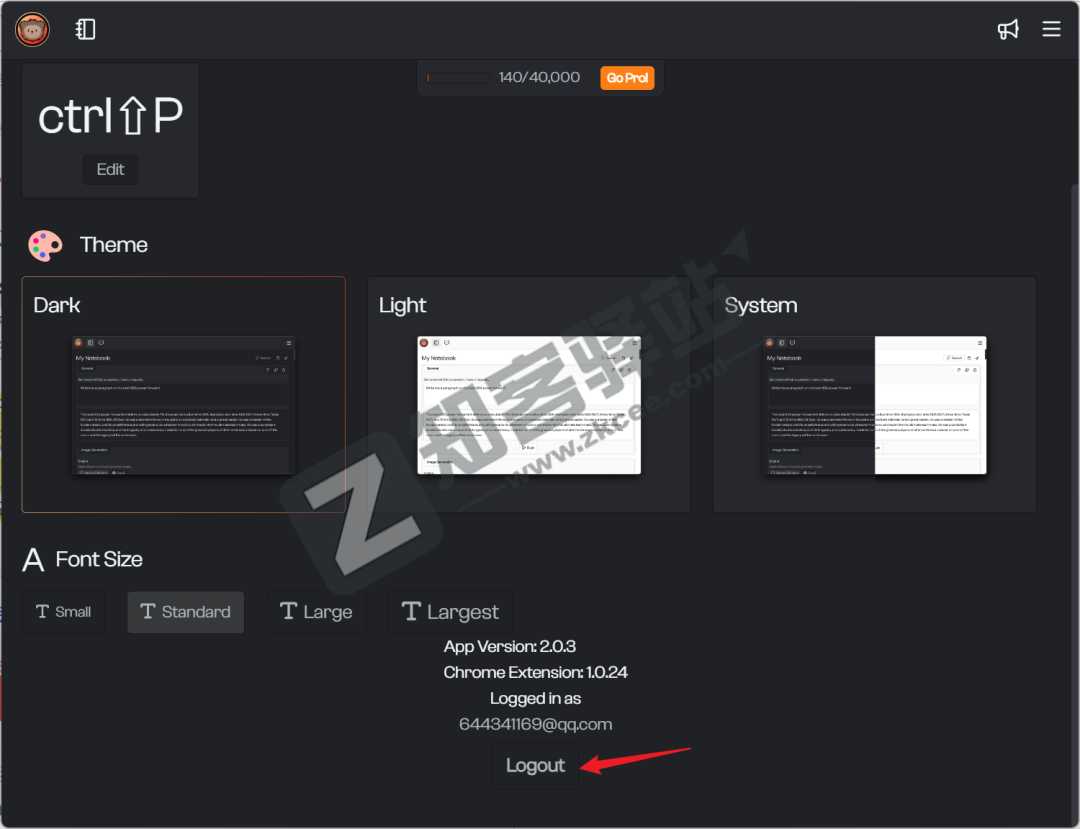
Task: Click the Go Pro! upgrade button
Action: coord(627,78)
